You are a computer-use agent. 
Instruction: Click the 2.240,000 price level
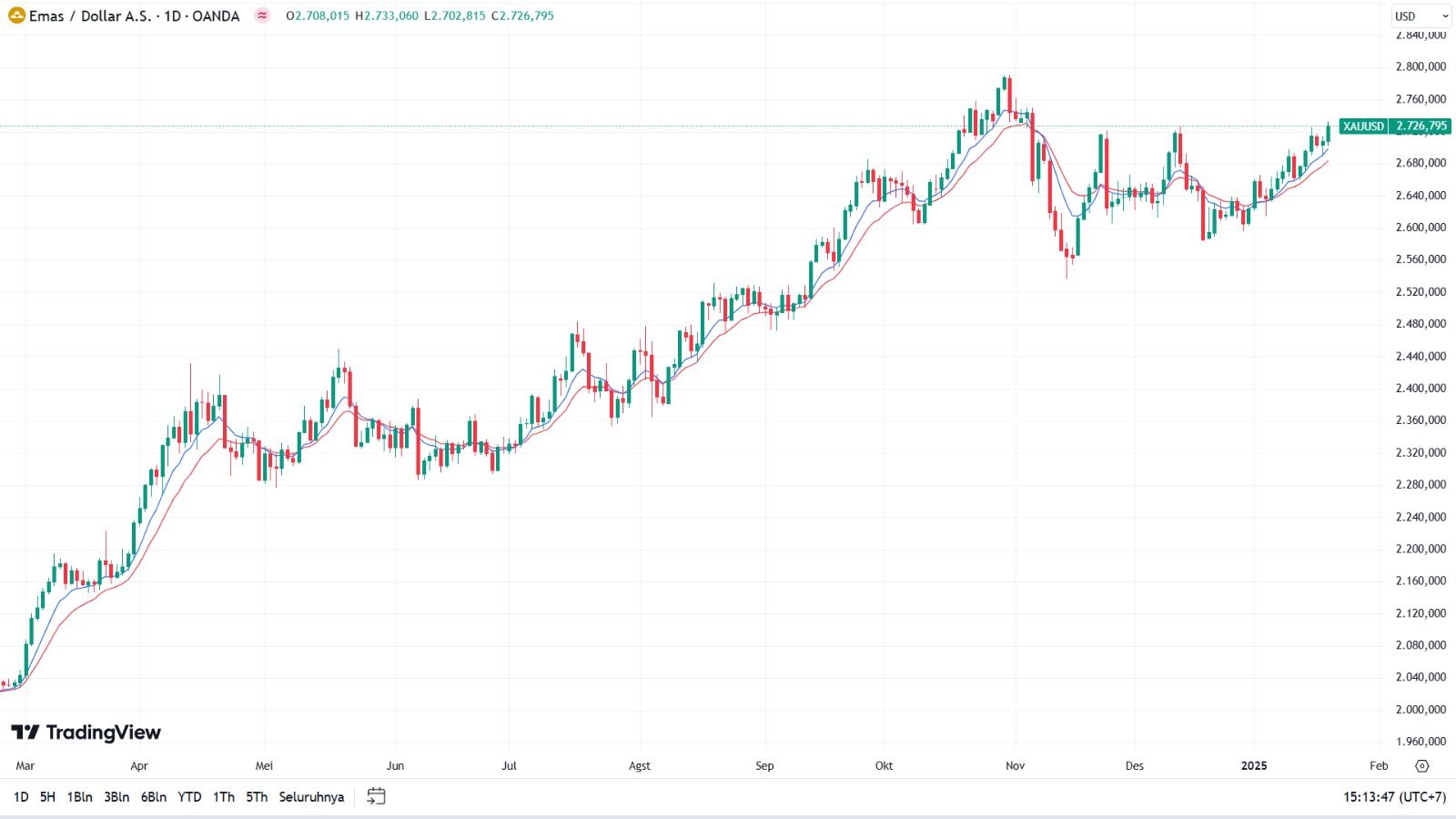1421,517
